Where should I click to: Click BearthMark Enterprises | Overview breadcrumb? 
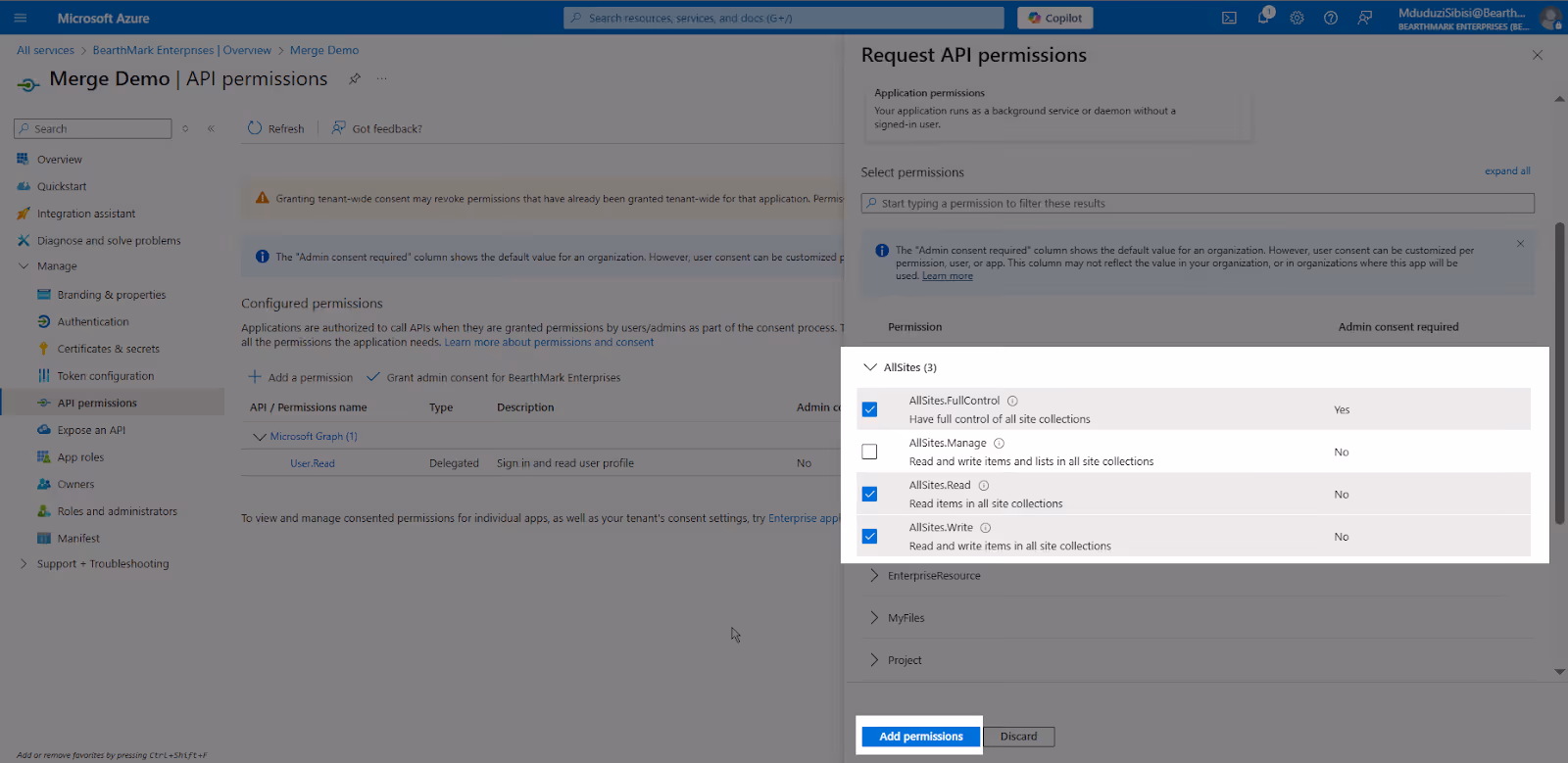182,50
